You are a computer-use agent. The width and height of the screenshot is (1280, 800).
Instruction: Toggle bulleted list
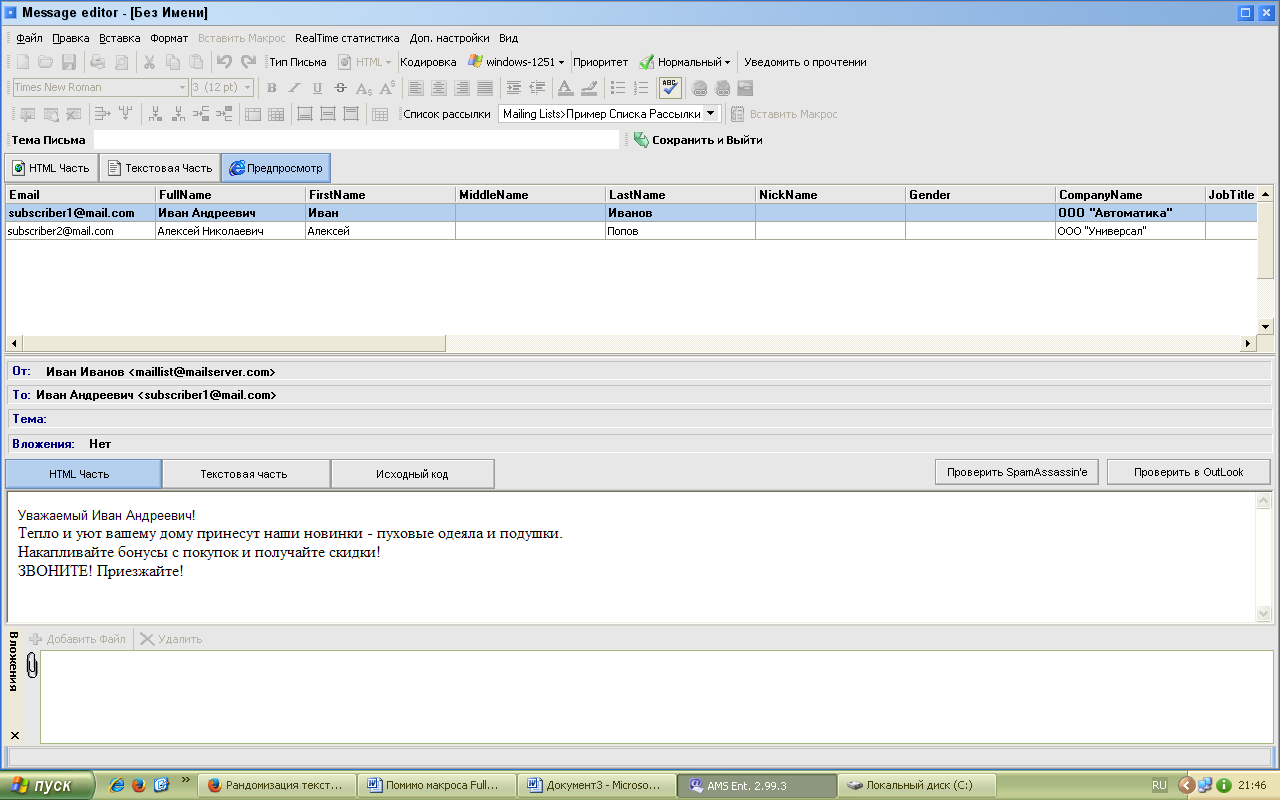(x=618, y=88)
